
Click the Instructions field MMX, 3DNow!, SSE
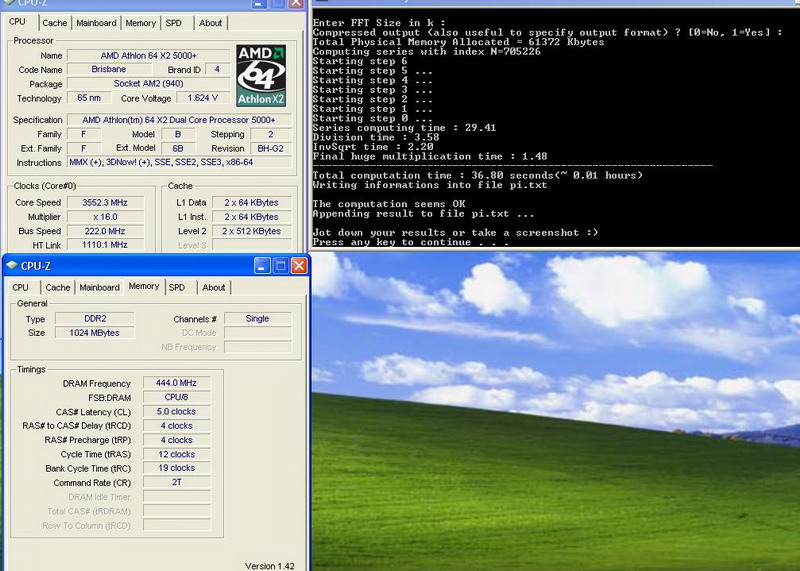[x=179, y=162]
